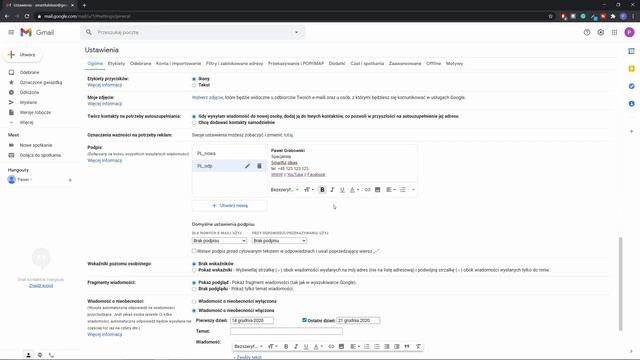
Task: Switch to Zaawansowane settings tab
Action: click(x=405, y=64)
